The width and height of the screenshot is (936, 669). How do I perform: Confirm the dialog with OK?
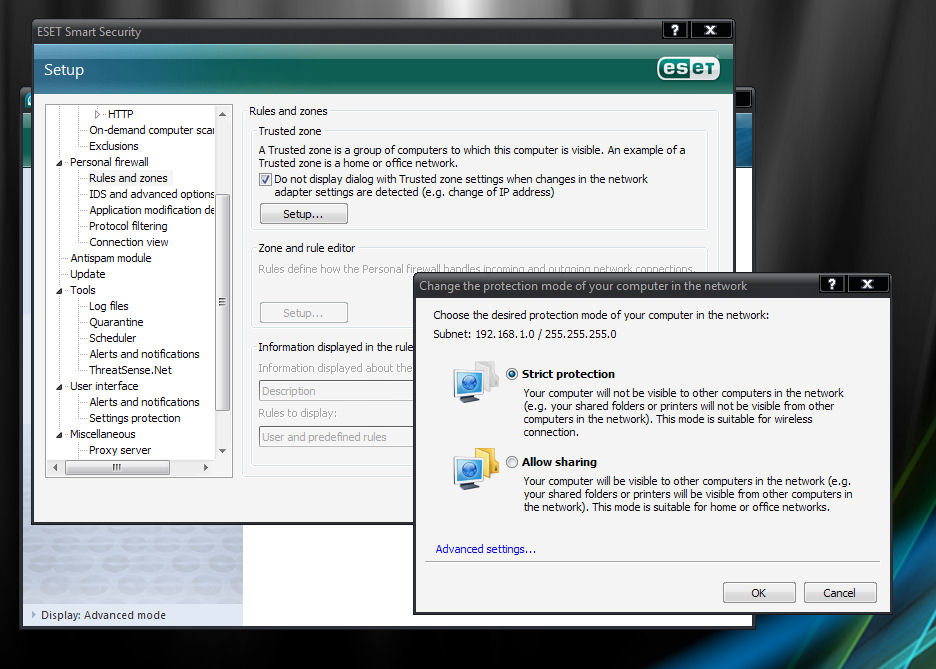759,593
